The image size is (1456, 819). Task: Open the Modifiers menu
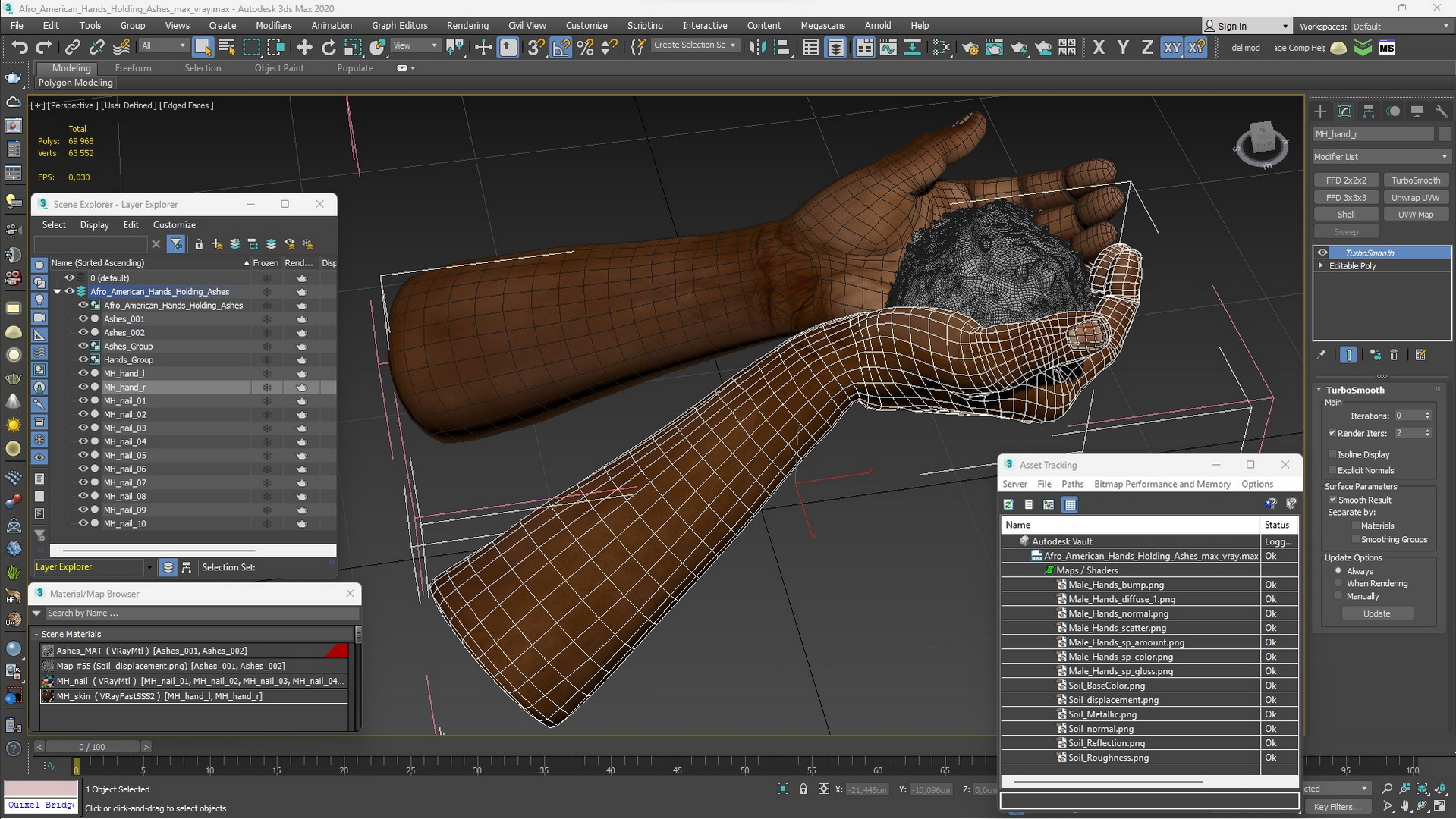coord(273,25)
